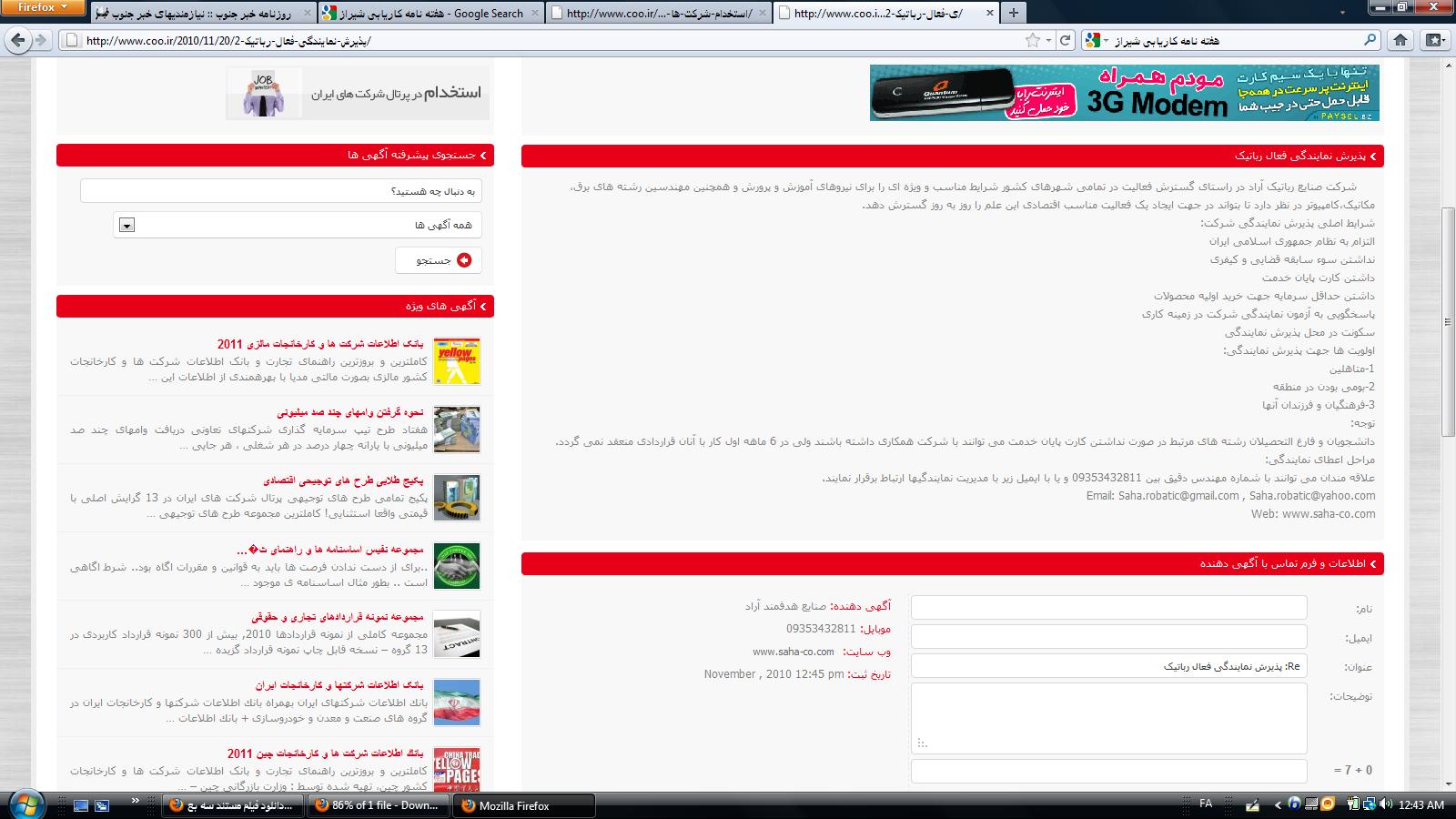Image resolution: width=1456 pixels, height=819 pixels.
Task: Click the browser Back arrow button
Action: [x=17, y=40]
